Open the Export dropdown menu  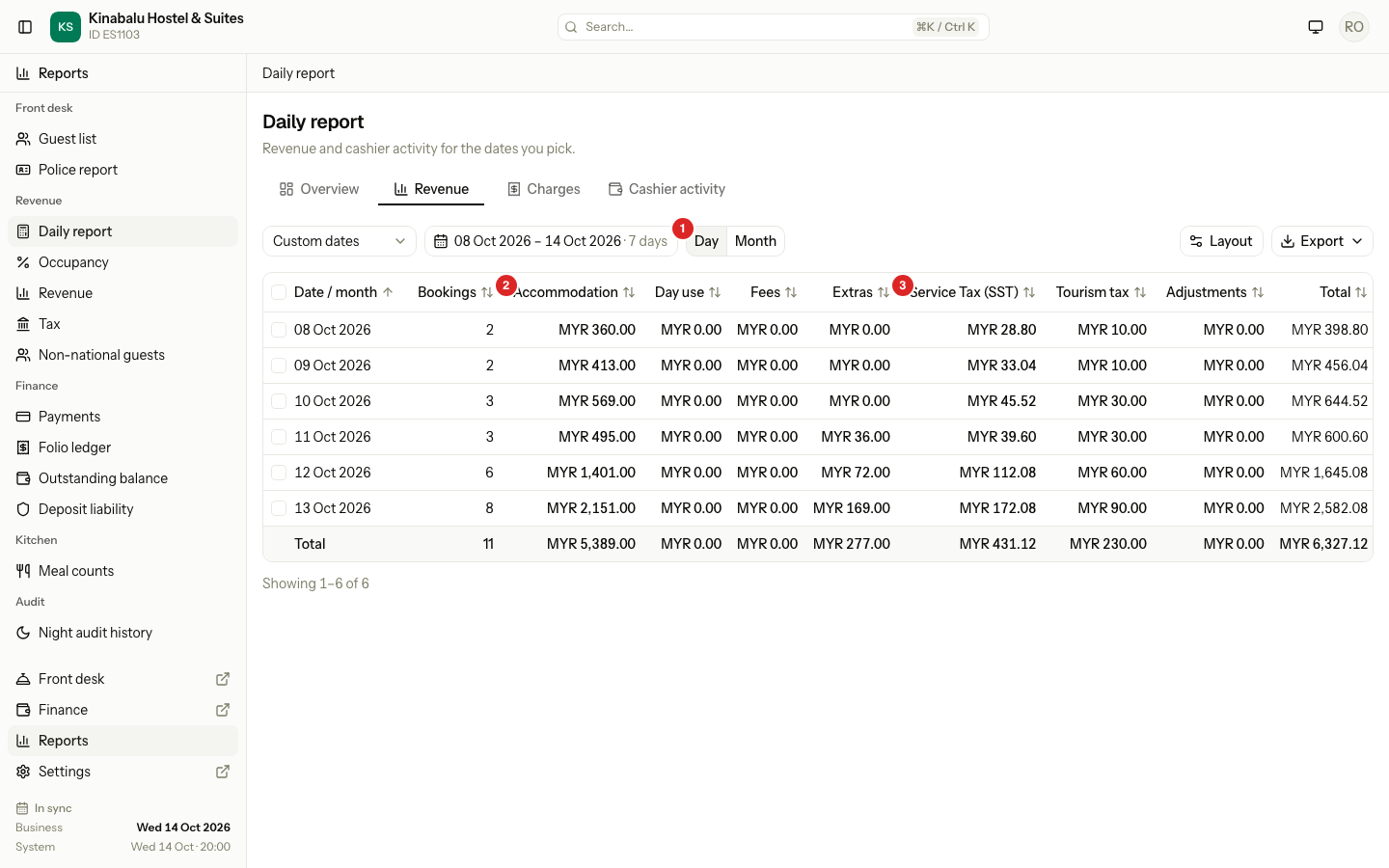point(1322,241)
